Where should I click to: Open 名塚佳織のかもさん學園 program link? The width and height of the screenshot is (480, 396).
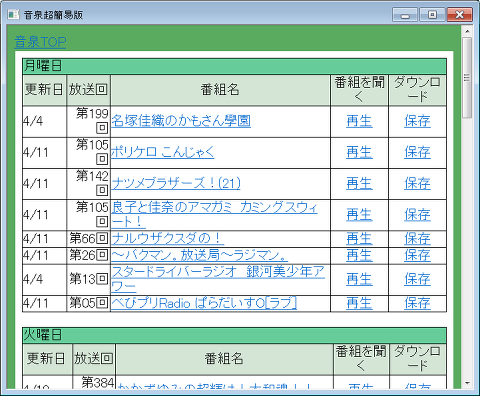181,121
